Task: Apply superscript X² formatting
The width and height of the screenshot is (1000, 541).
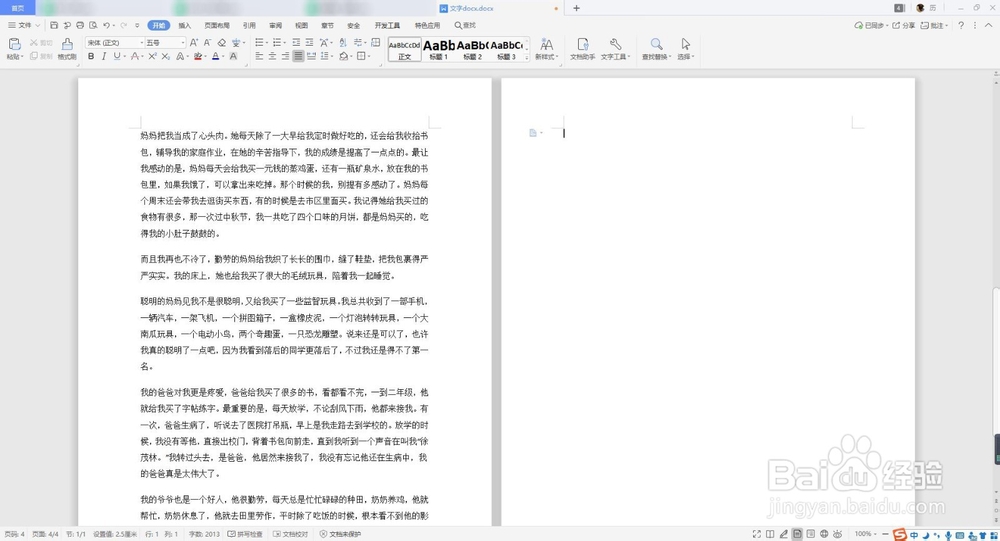Action: pyautogui.click(x=152, y=56)
